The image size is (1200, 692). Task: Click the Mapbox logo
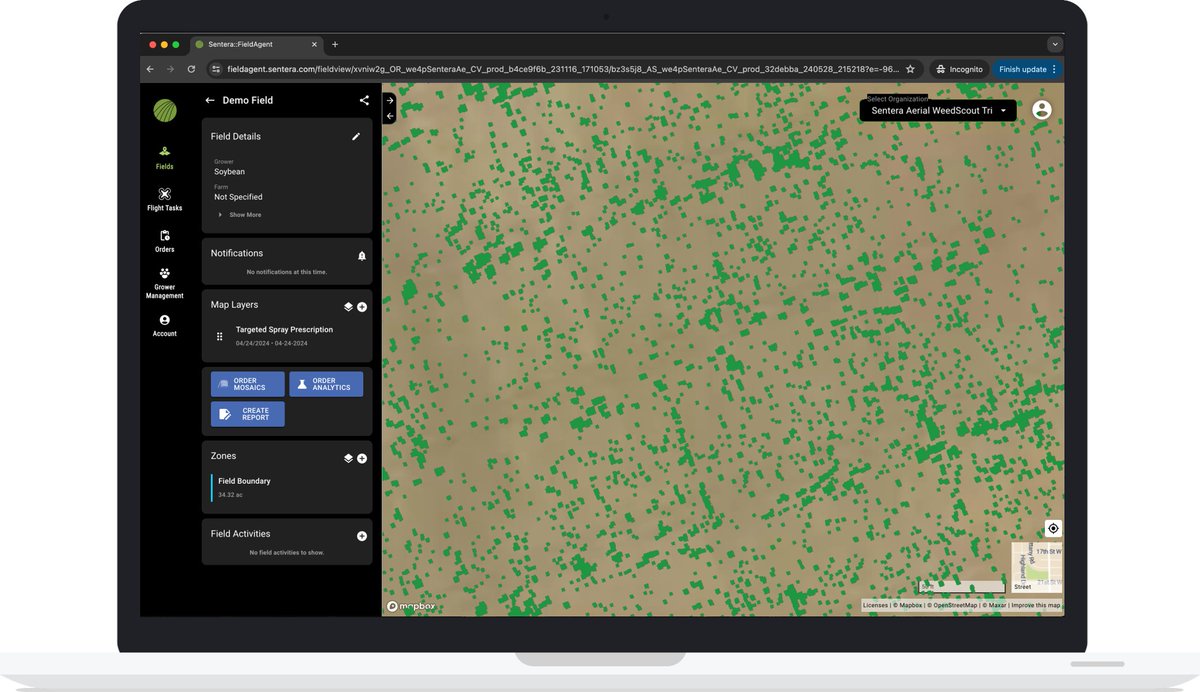coord(411,606)
